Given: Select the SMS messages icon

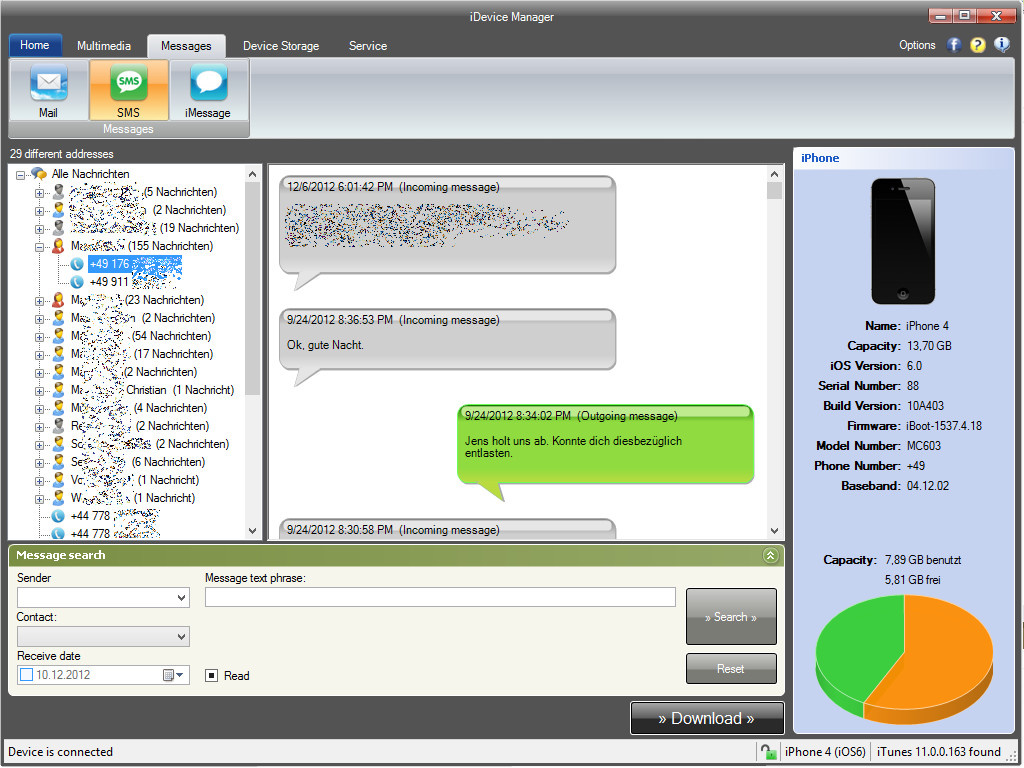Looking at the screenshot, I should tap(129, 89).
